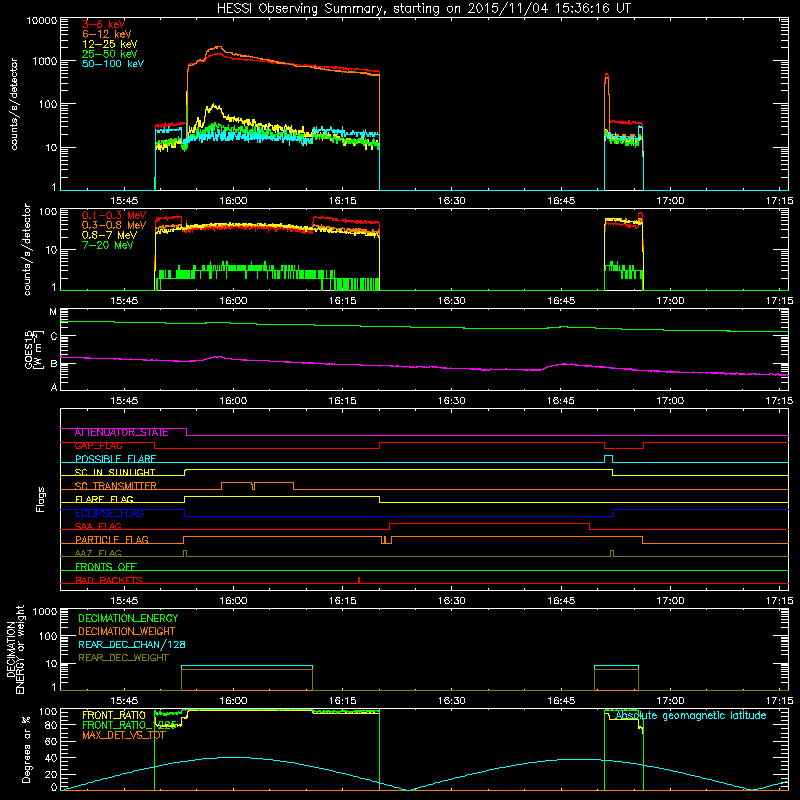This screenshot has width=800, height=800.
Task: Click the REAR_DEC_WEIGHT legend label
Action: [x=123, y=658]
